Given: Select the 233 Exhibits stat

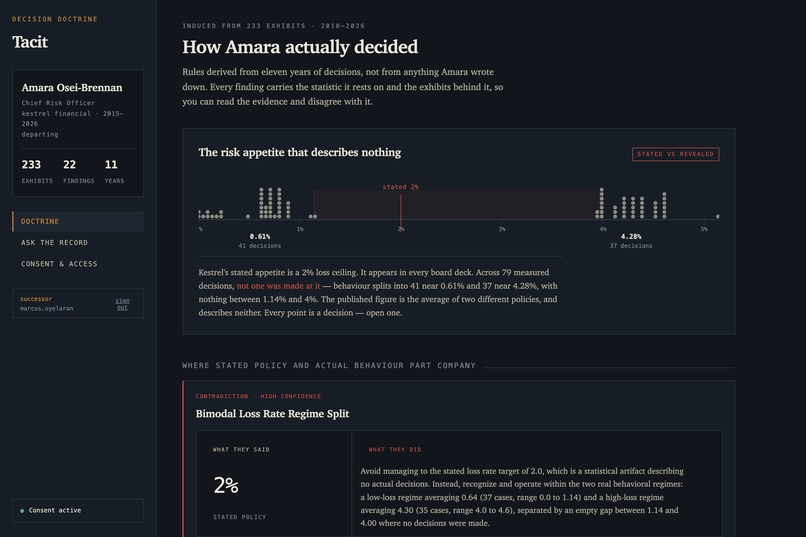Looking at the screenshot, I should click(x=37, y=171).
